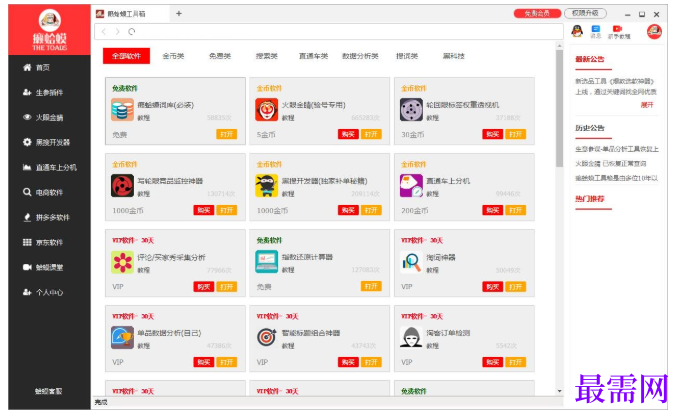
Task: Click 购买 on 单品数据分析 card
Action: pyautogui.click(x=204, y=362)
